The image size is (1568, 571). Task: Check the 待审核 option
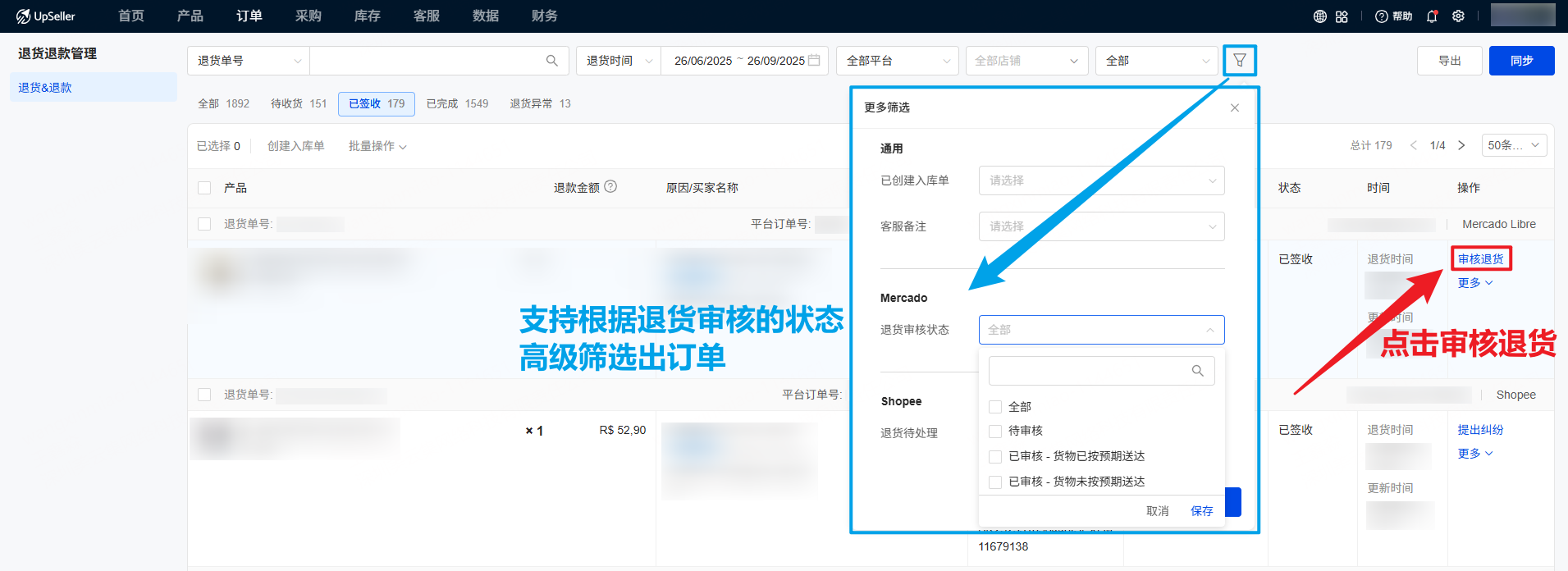[x=995, y=432]
